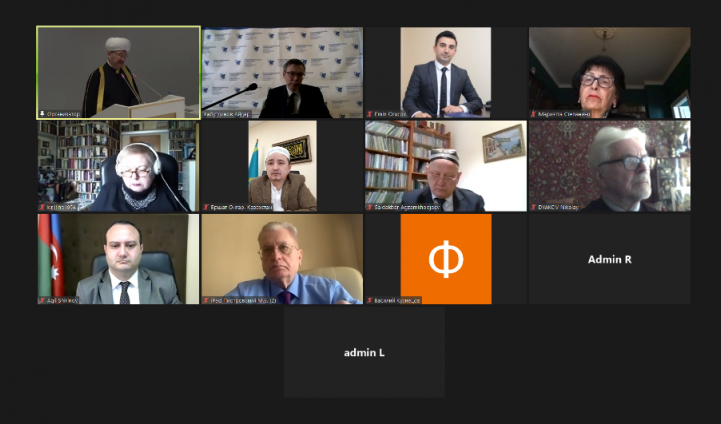Click muted mic icon beside DYAKOV Nikolay

tap(534, 207)
